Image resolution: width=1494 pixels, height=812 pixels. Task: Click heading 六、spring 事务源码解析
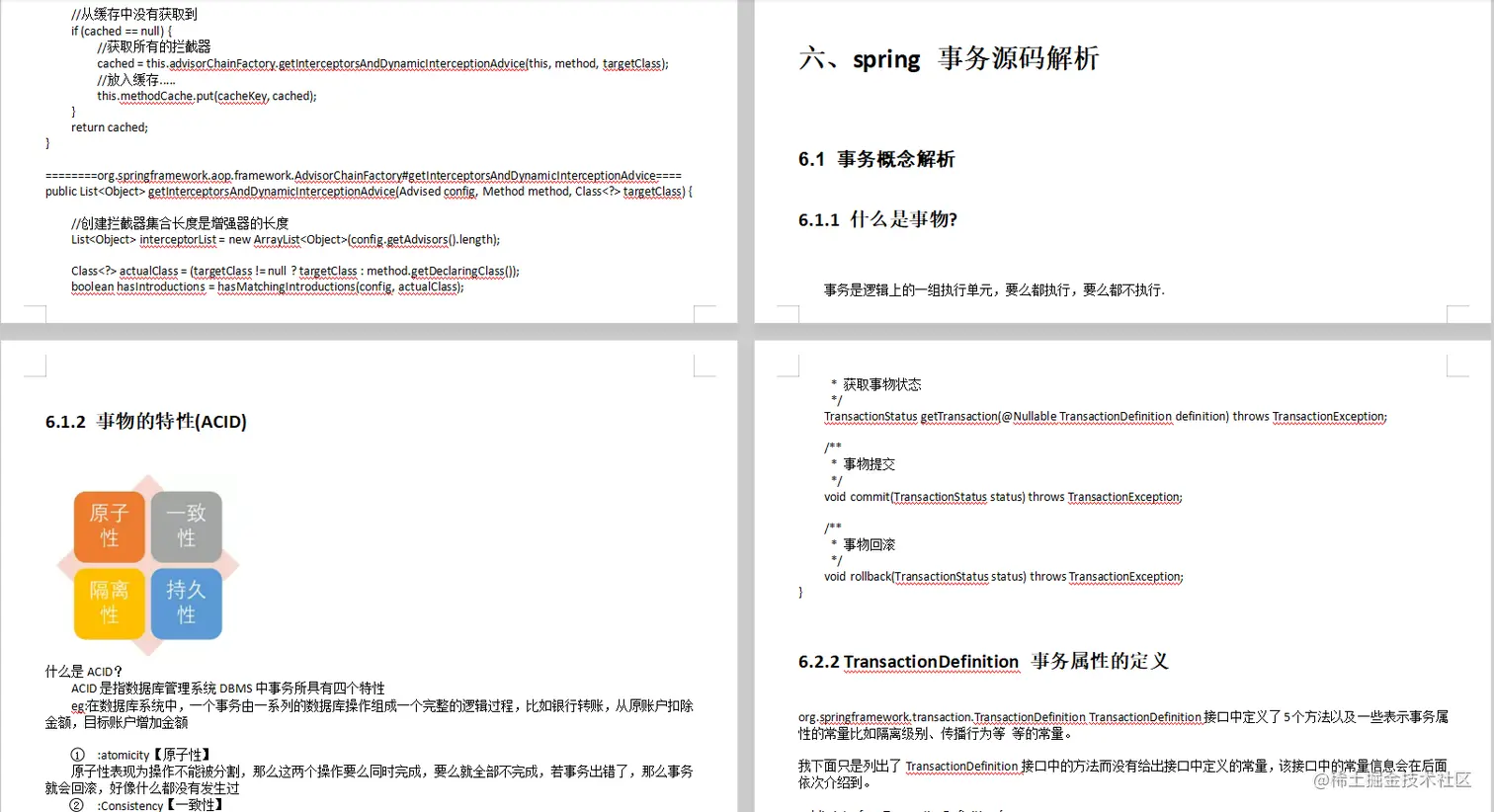click(949, 58)
